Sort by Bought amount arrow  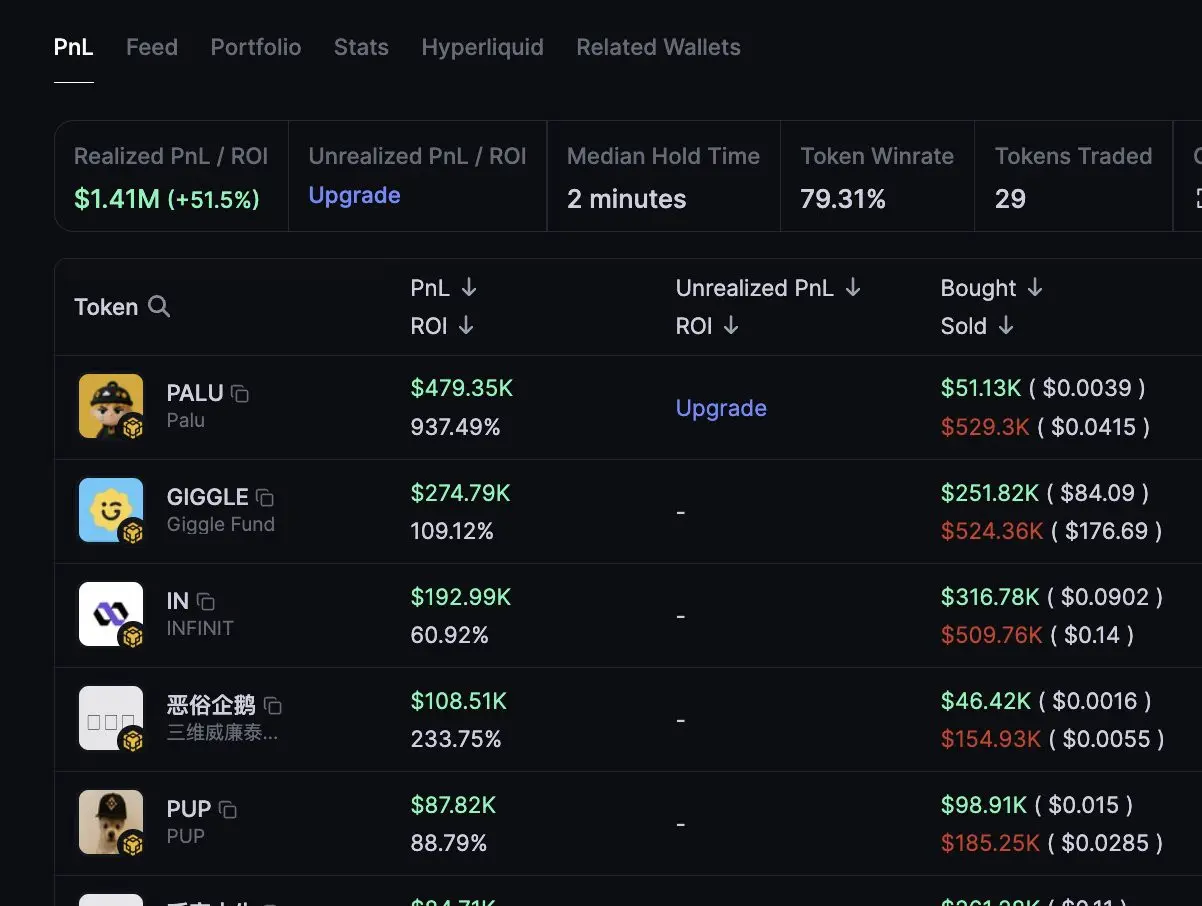coord(1035,288)
